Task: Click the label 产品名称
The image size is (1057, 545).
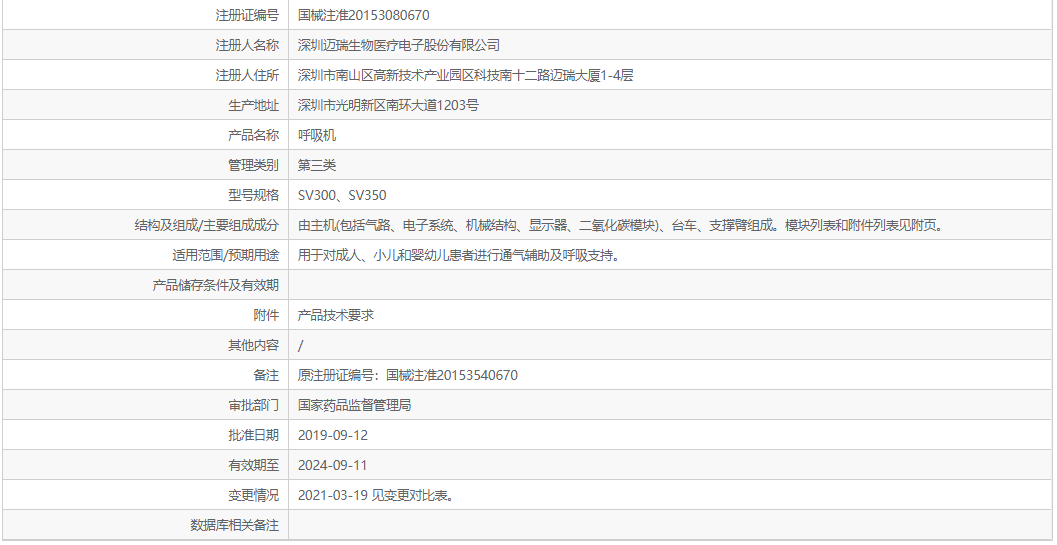Action: 253,135
